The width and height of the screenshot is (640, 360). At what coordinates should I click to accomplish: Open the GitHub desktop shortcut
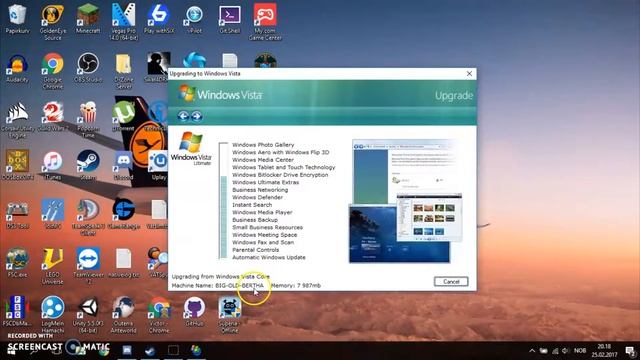click(194, 312)
